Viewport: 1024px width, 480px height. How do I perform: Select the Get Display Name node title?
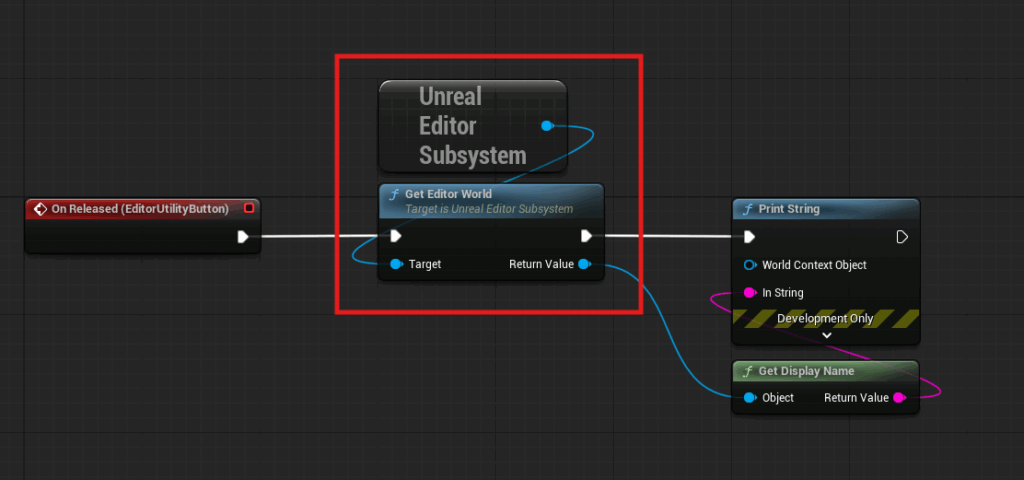click(x=806, y=371)
